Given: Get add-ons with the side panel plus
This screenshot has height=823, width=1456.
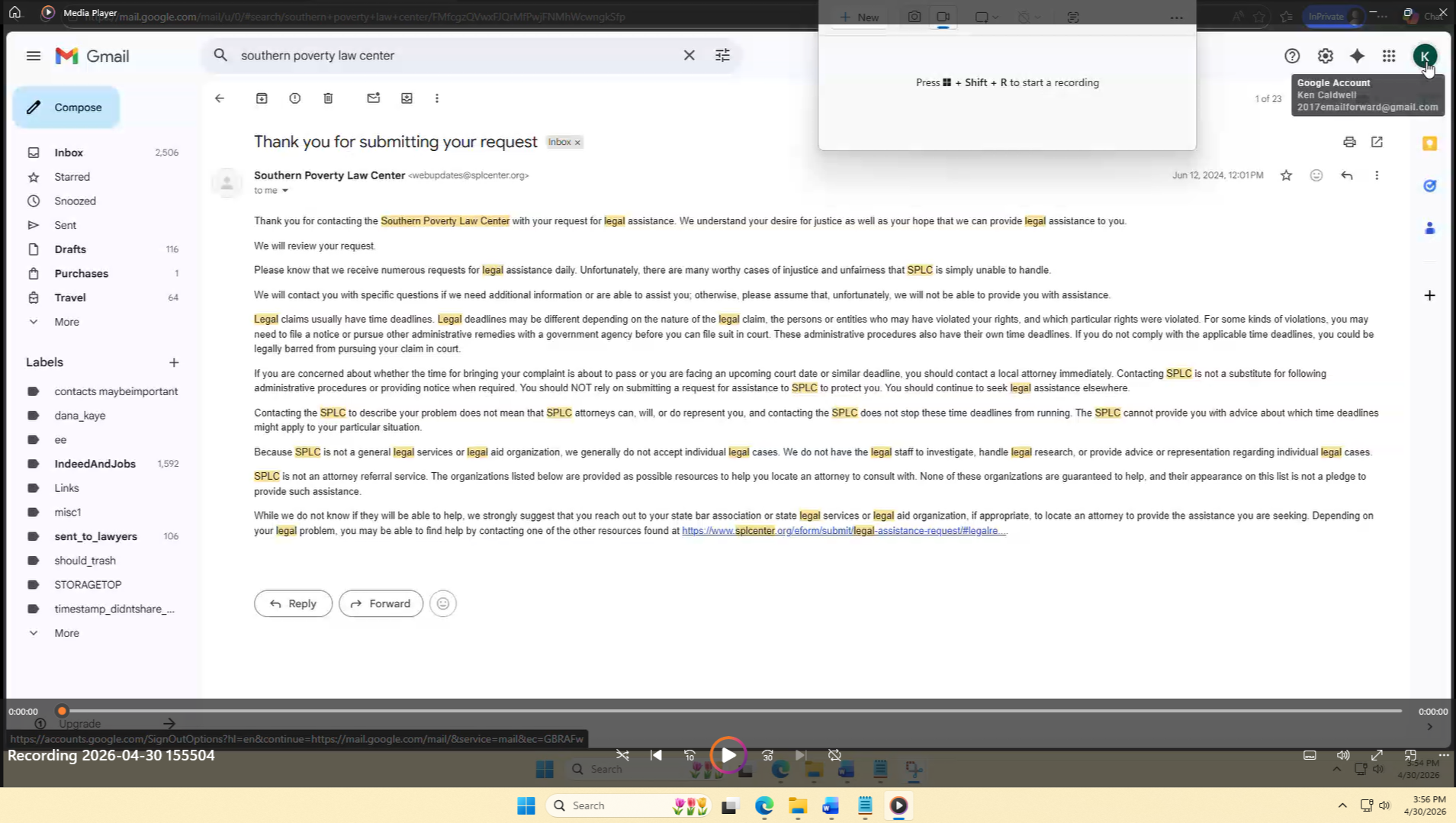Looking at the screenshot, I should 1430,295.
